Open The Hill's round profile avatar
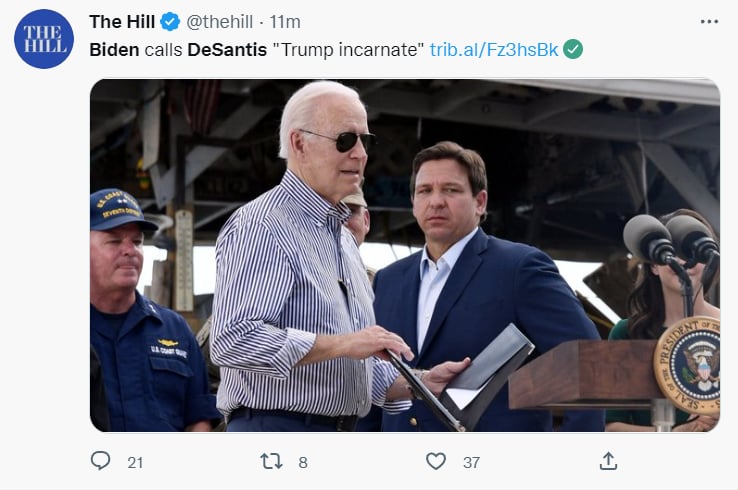The width and height of the screenshot is (738, 490). point(44,39)
